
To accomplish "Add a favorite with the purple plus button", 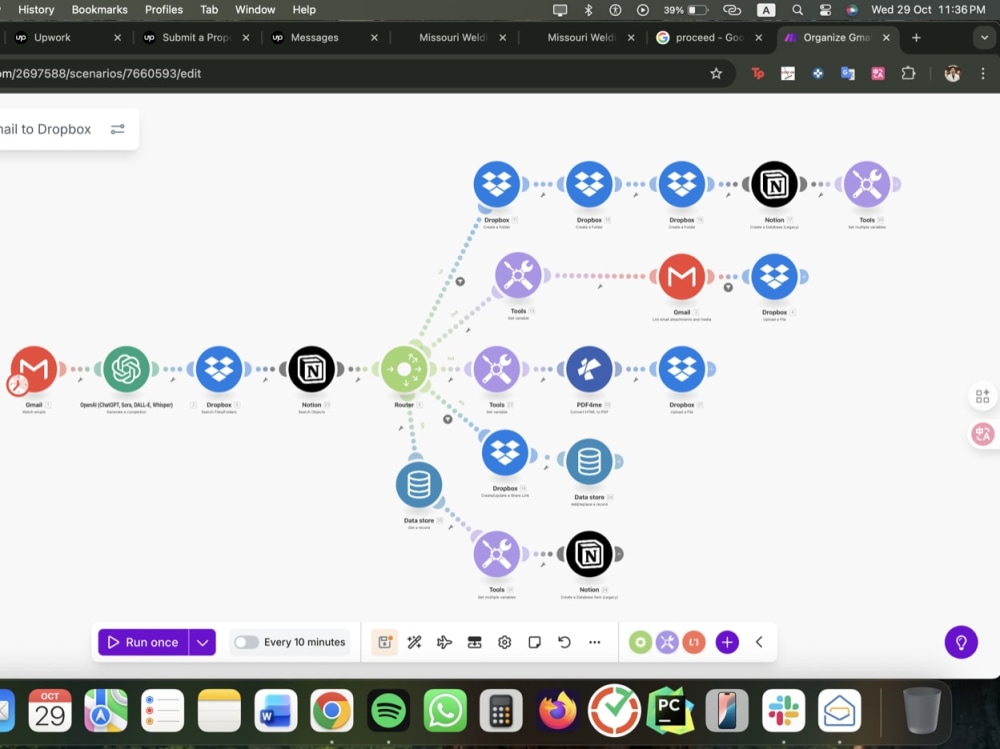I will pos(727,642).
